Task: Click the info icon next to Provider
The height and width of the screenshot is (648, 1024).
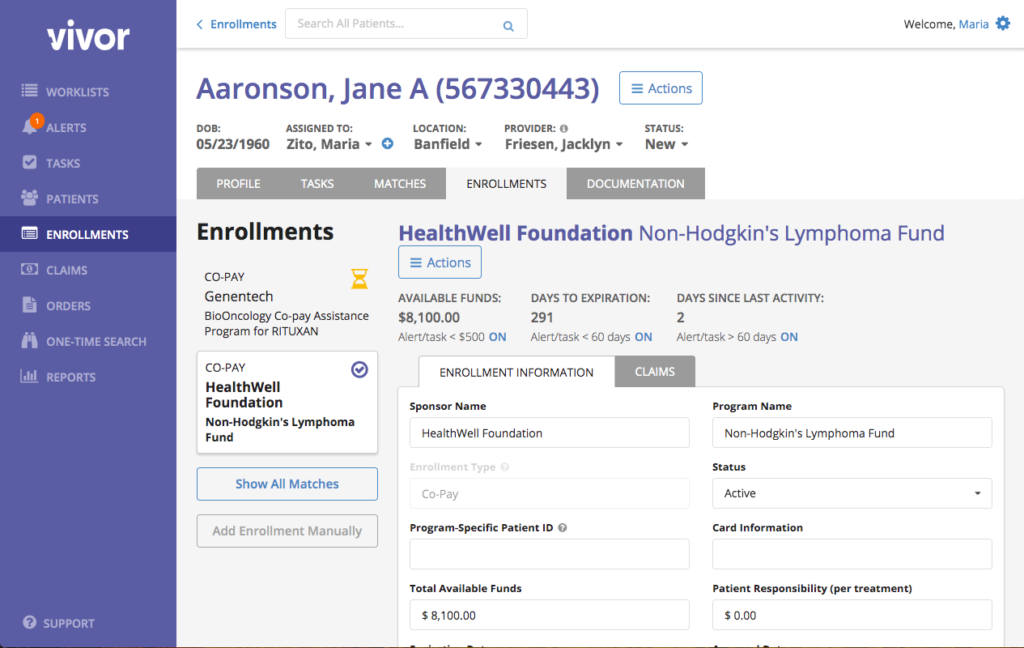Action: tap(564, 129)
